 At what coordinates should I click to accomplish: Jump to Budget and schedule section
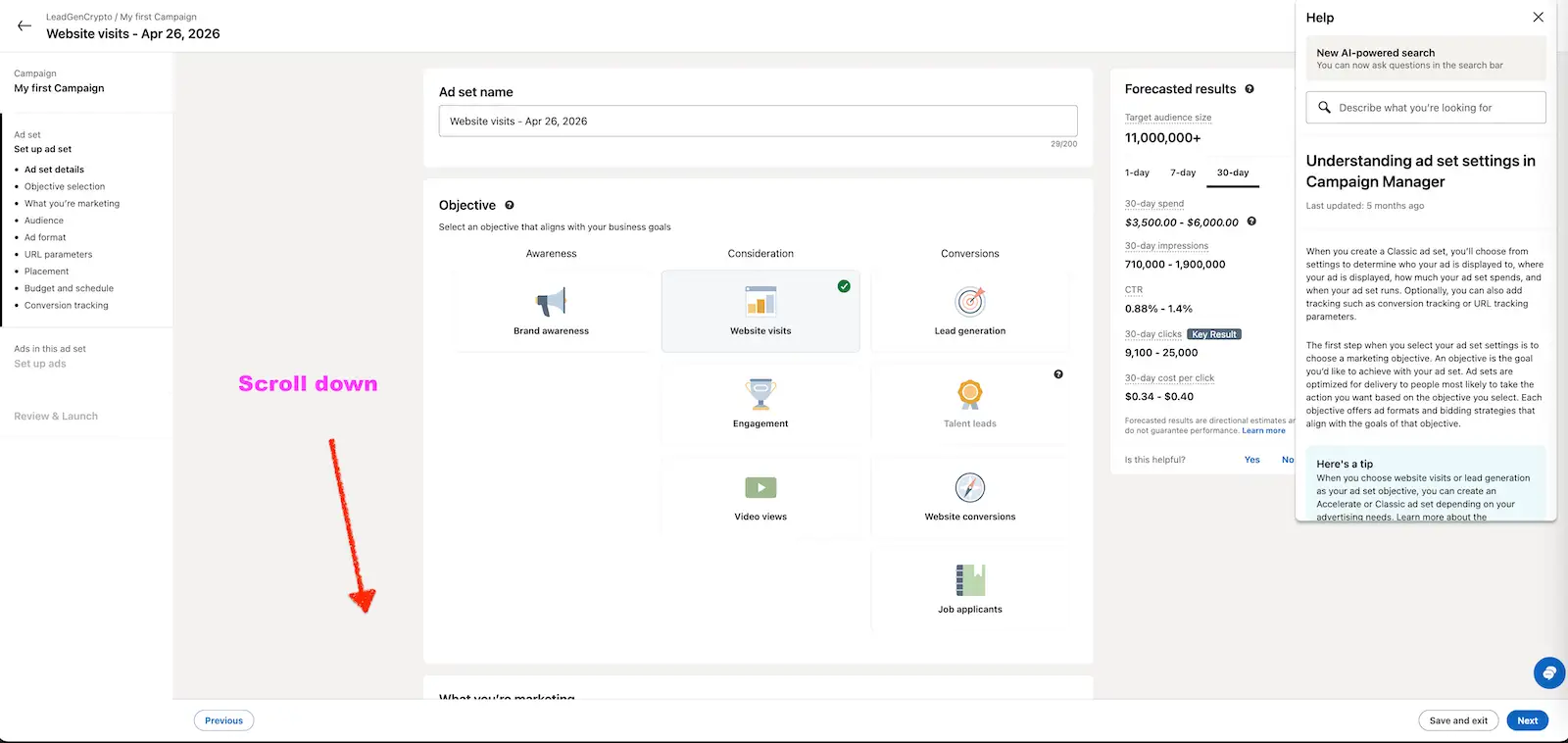pos(69,288)
